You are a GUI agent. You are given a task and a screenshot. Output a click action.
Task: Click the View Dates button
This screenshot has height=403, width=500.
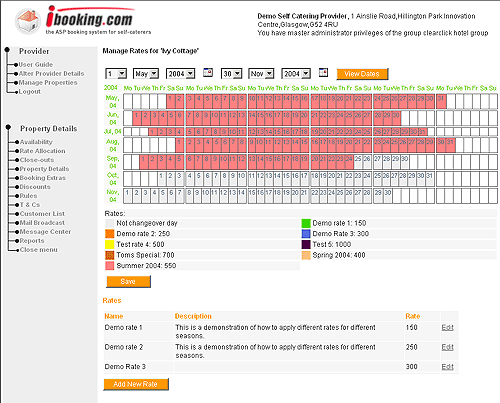pos(362,74)
